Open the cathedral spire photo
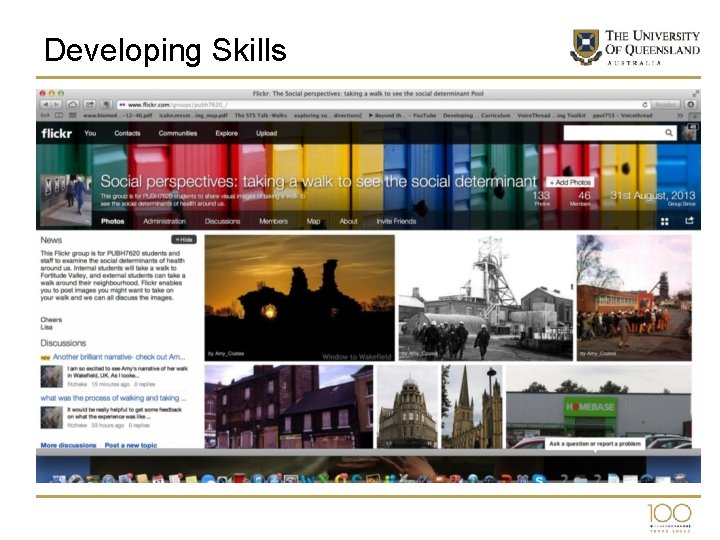The image size is (720, 540). 472,406
